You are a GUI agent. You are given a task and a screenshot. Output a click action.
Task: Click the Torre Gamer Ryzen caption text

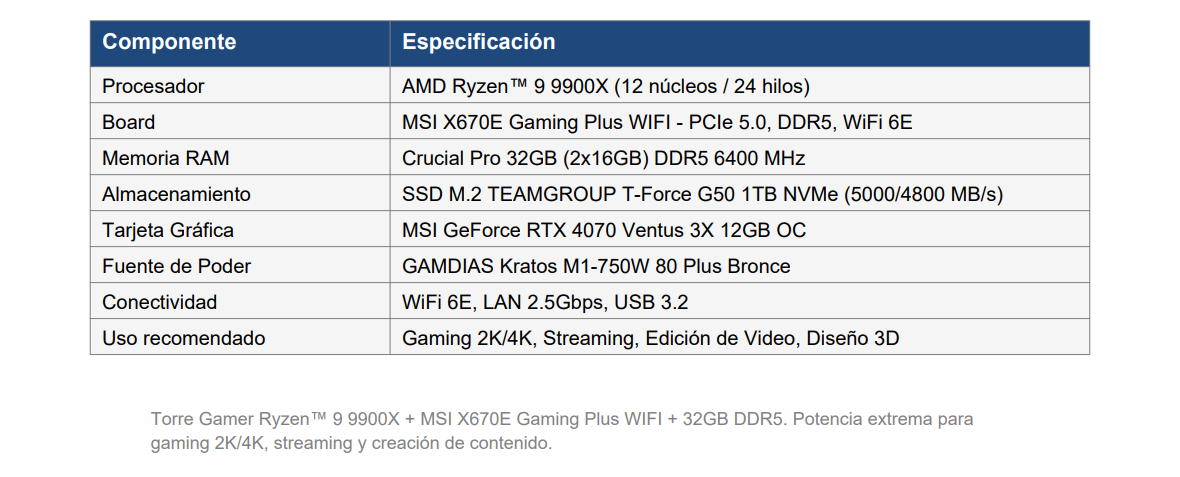pos(562,419)
